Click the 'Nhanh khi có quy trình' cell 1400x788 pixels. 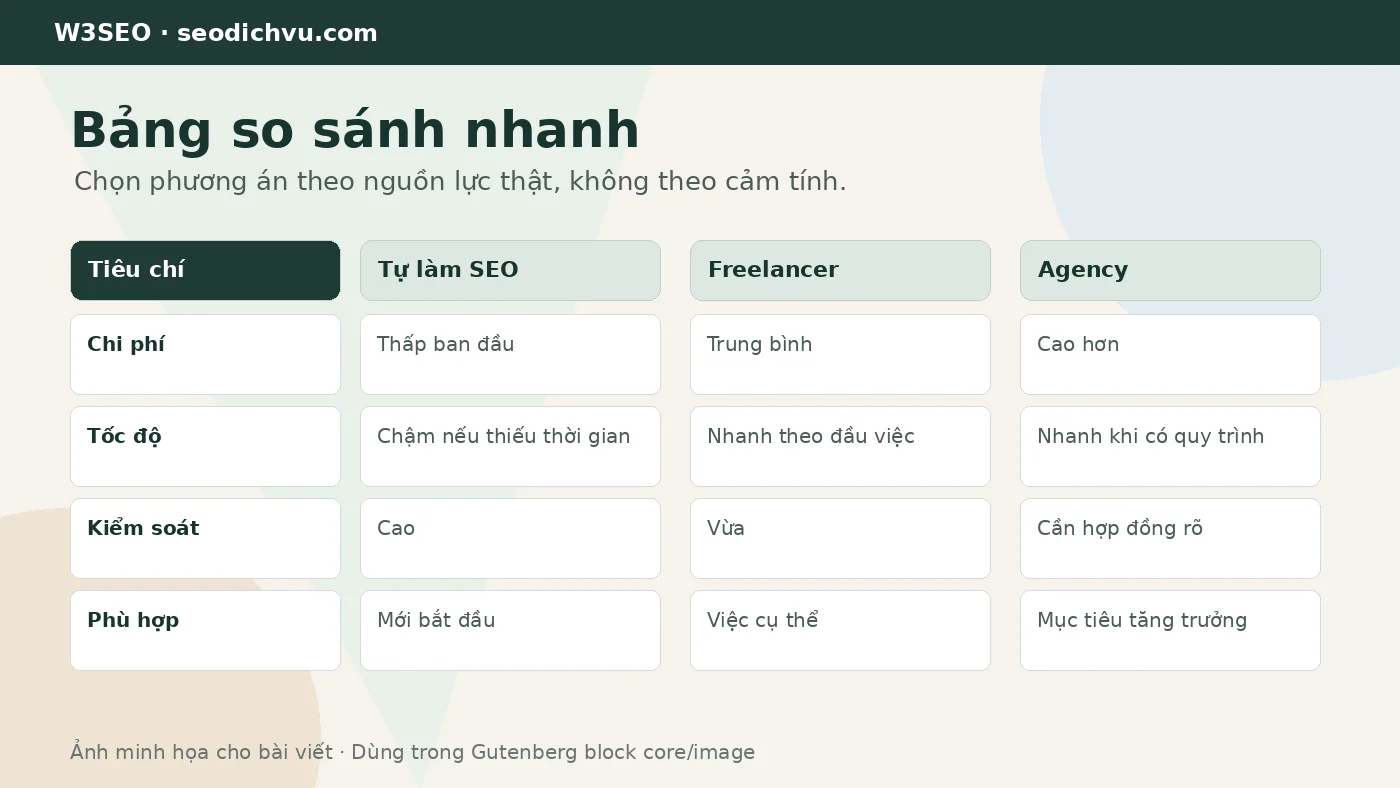pyautogui.click(x=1170, y=446)
